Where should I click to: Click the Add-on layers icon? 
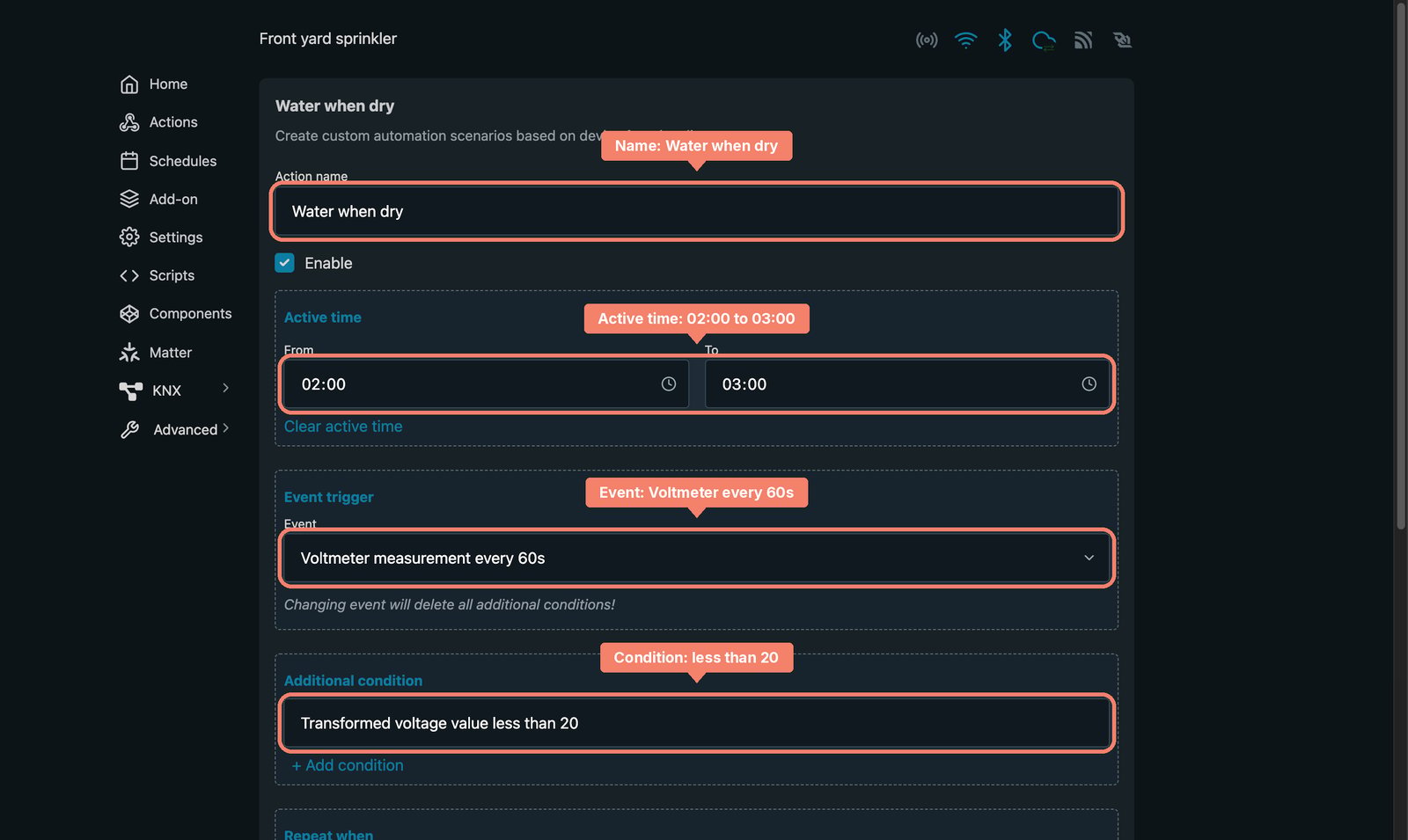(x=129, y=199)
